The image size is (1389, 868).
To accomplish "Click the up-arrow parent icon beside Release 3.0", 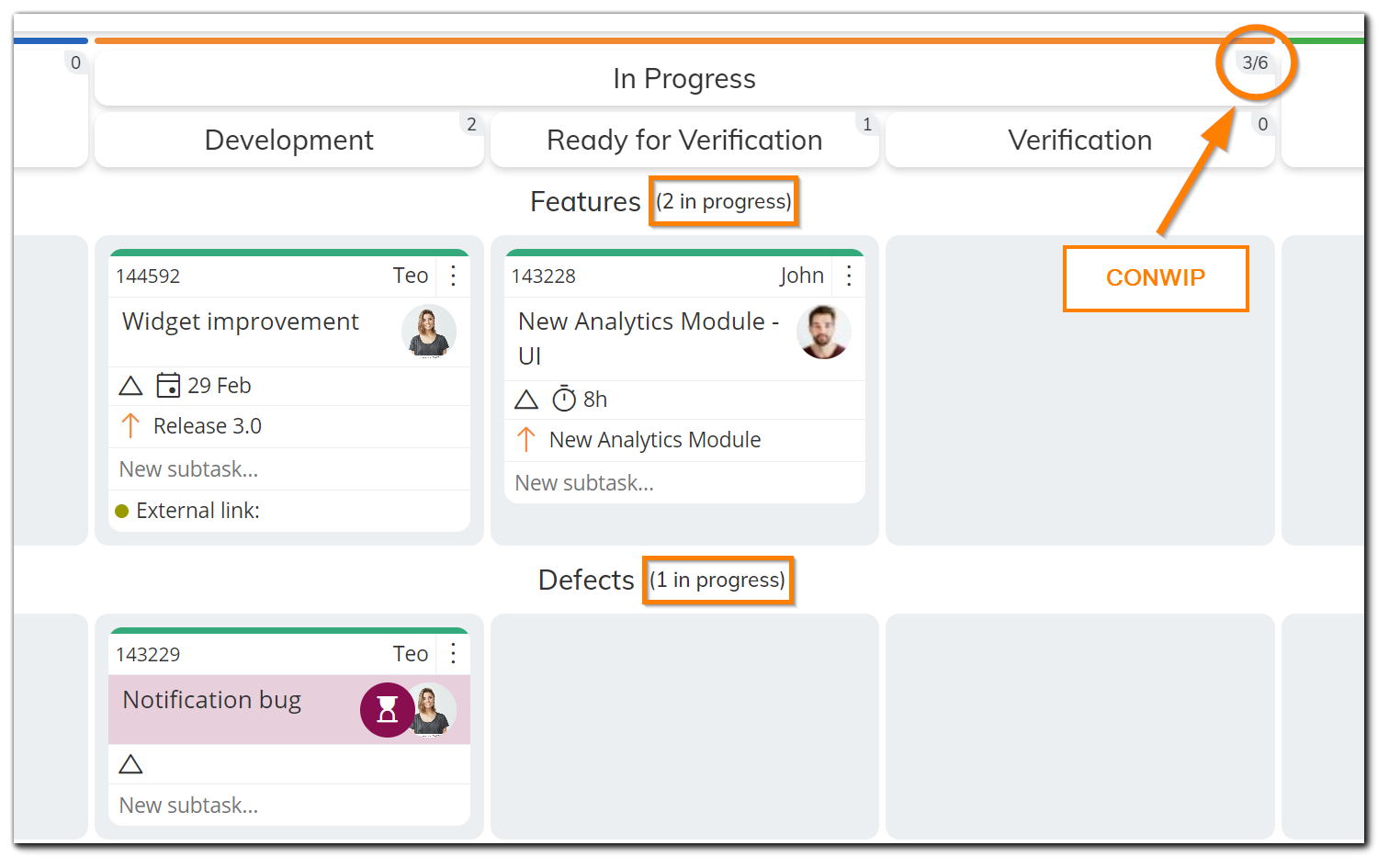I will 130,426.
